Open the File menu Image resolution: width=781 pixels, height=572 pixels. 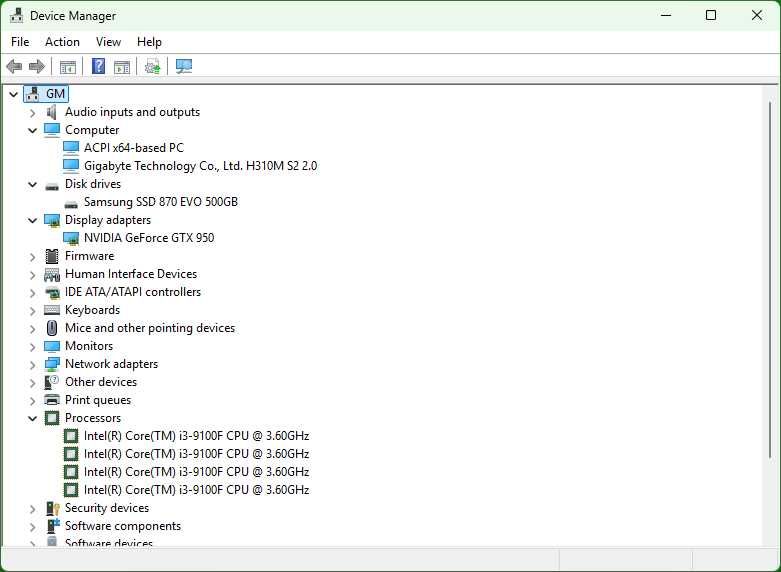click(20, 42)
